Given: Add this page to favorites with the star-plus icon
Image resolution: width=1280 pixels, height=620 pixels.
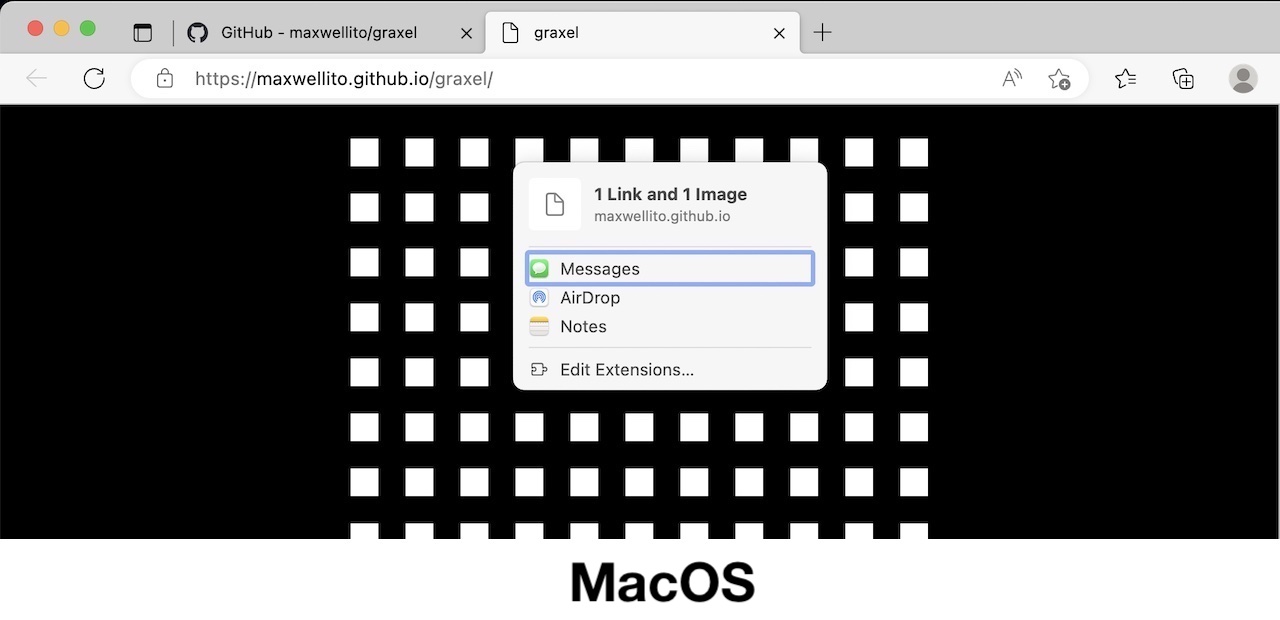Looking at the screenshot, I should pos(1059,78).
